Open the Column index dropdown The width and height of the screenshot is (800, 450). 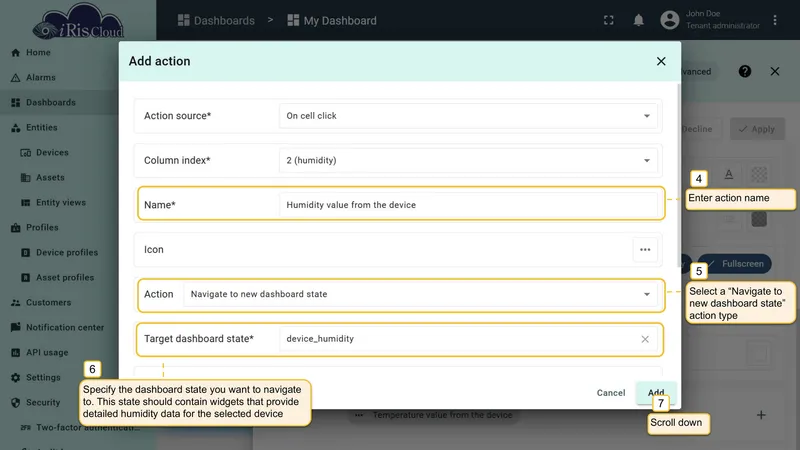click(x=468, y=160)
